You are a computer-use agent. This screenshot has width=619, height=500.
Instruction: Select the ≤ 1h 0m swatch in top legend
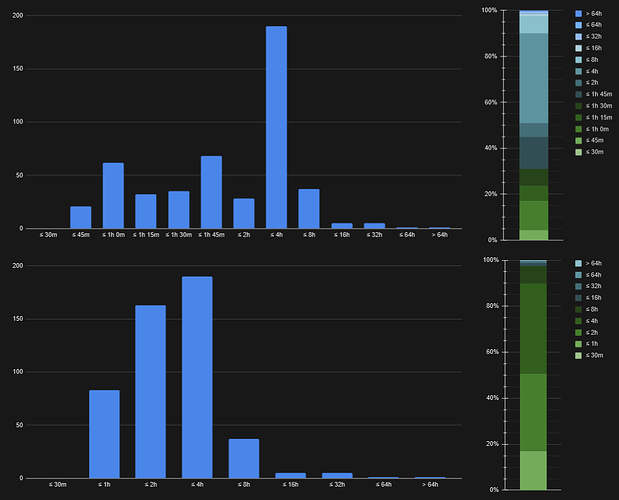pyautogui.click(x=578, y=129)
